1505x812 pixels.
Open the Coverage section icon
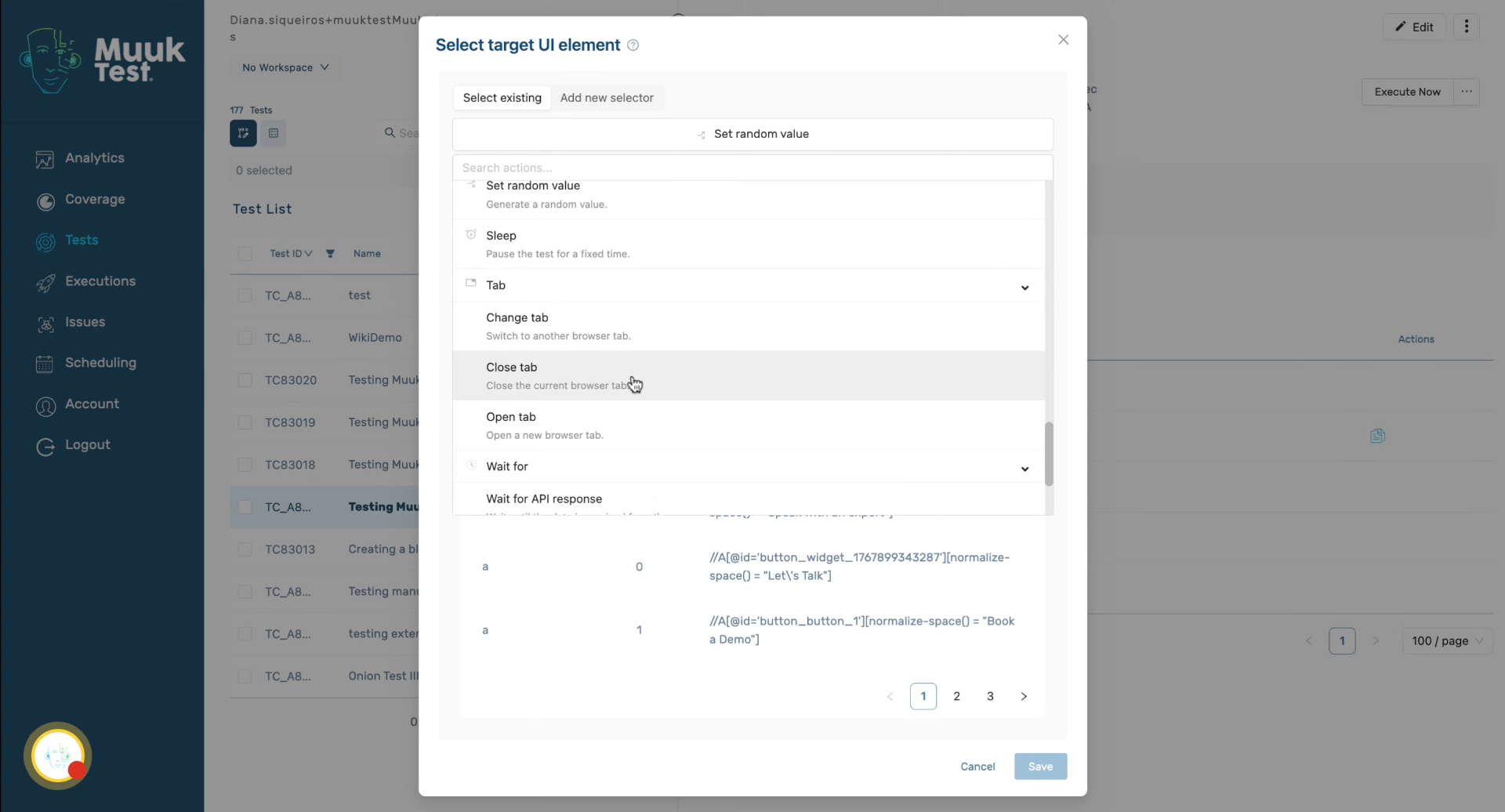[45, 201]
